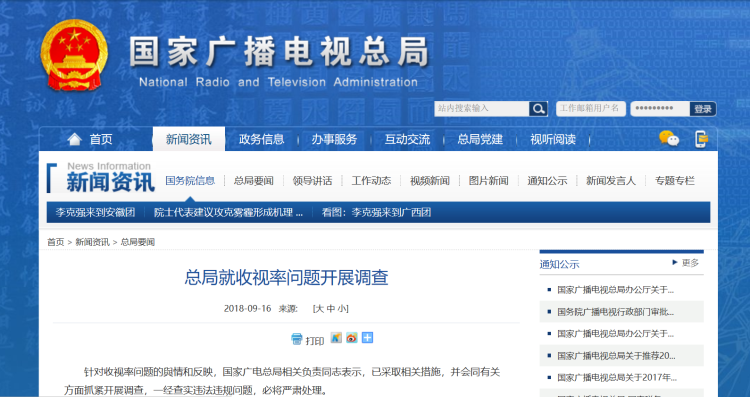Click the 打印 print link

pos(315,341)
